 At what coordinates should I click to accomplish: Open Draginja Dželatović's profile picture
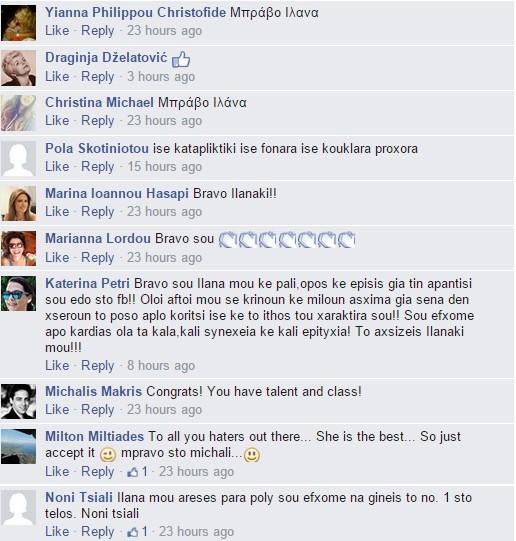click(19, 68)
